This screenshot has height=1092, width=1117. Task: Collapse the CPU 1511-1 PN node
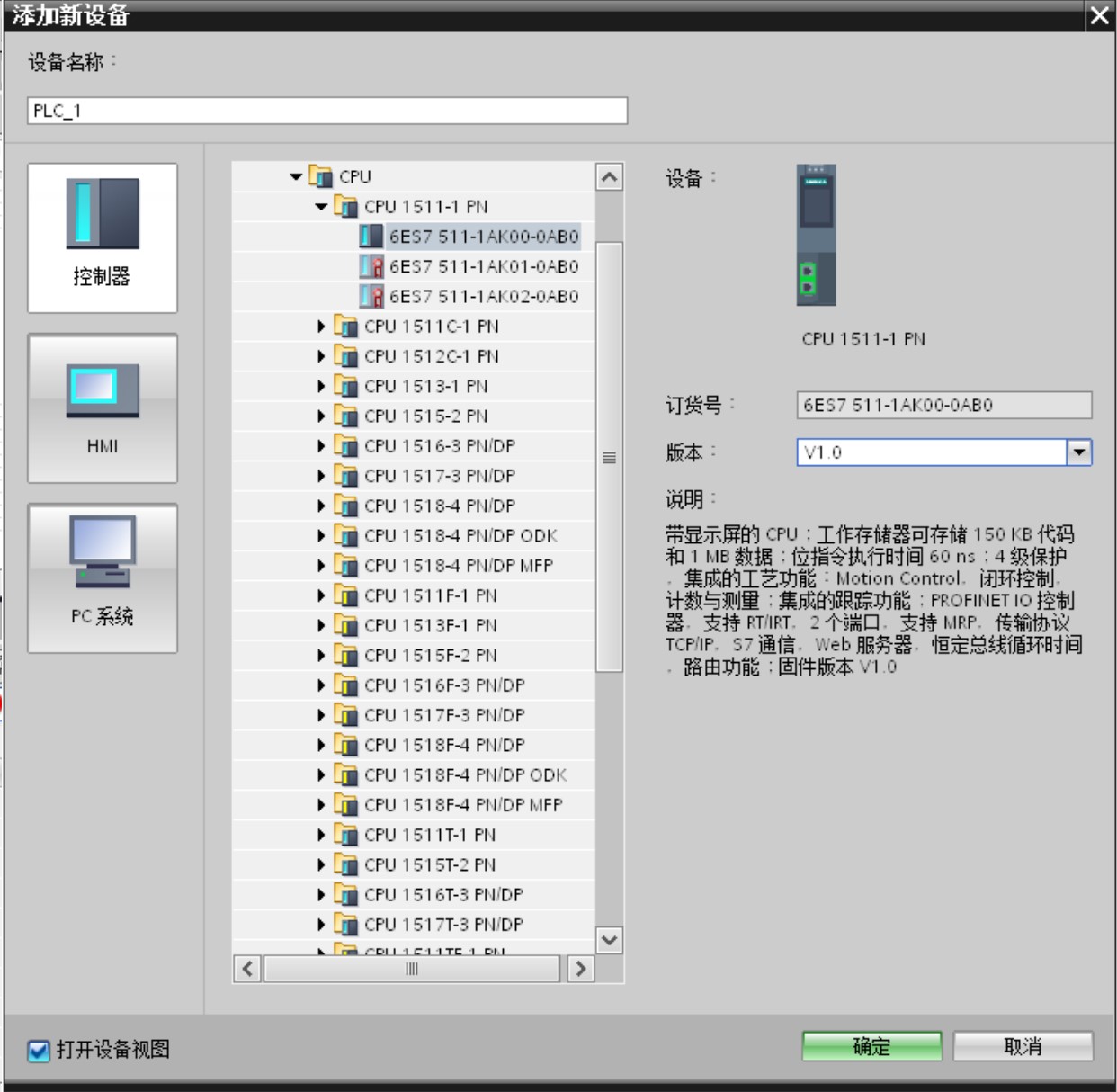click(321, 206)
